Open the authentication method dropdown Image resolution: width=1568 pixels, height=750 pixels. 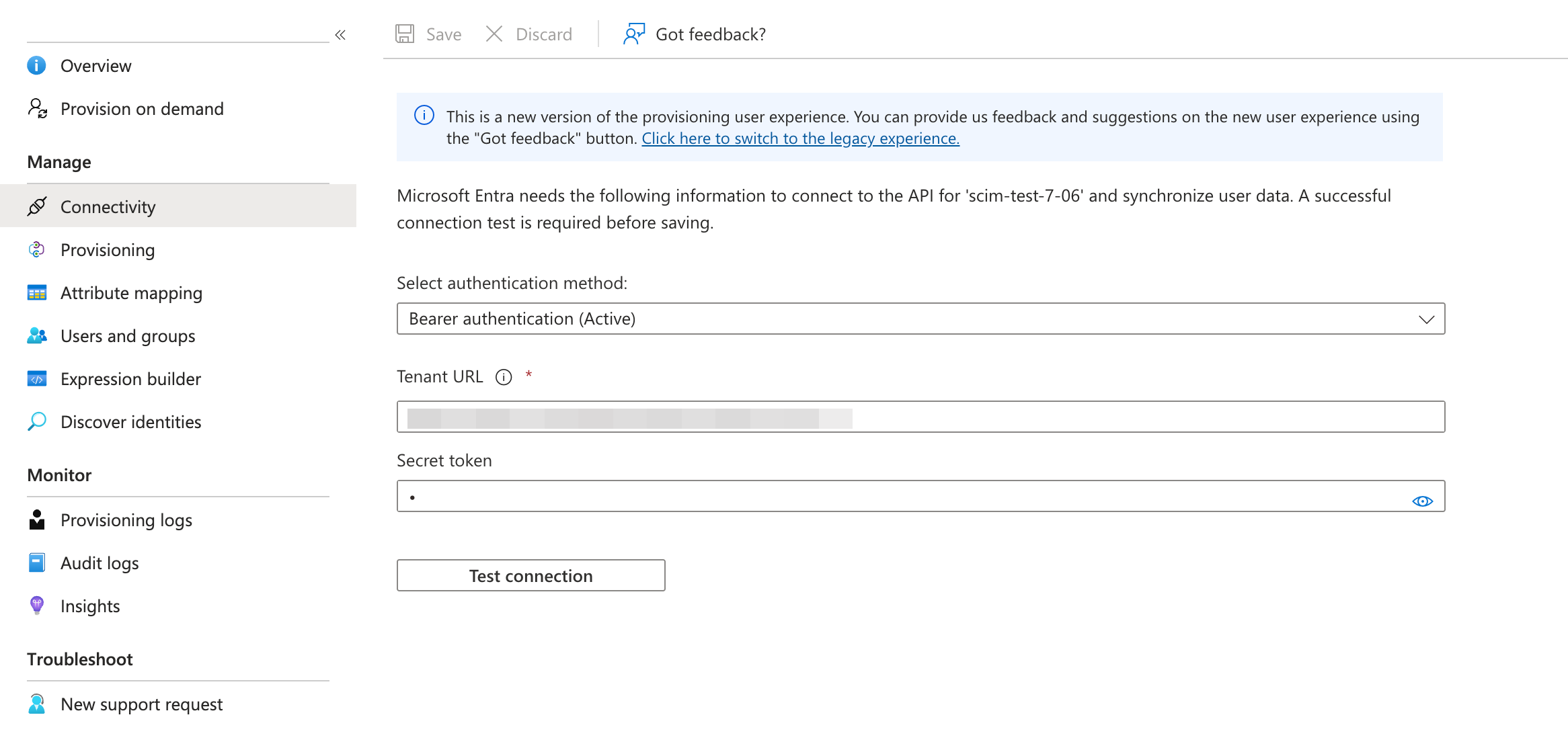(x=920, y=319)
